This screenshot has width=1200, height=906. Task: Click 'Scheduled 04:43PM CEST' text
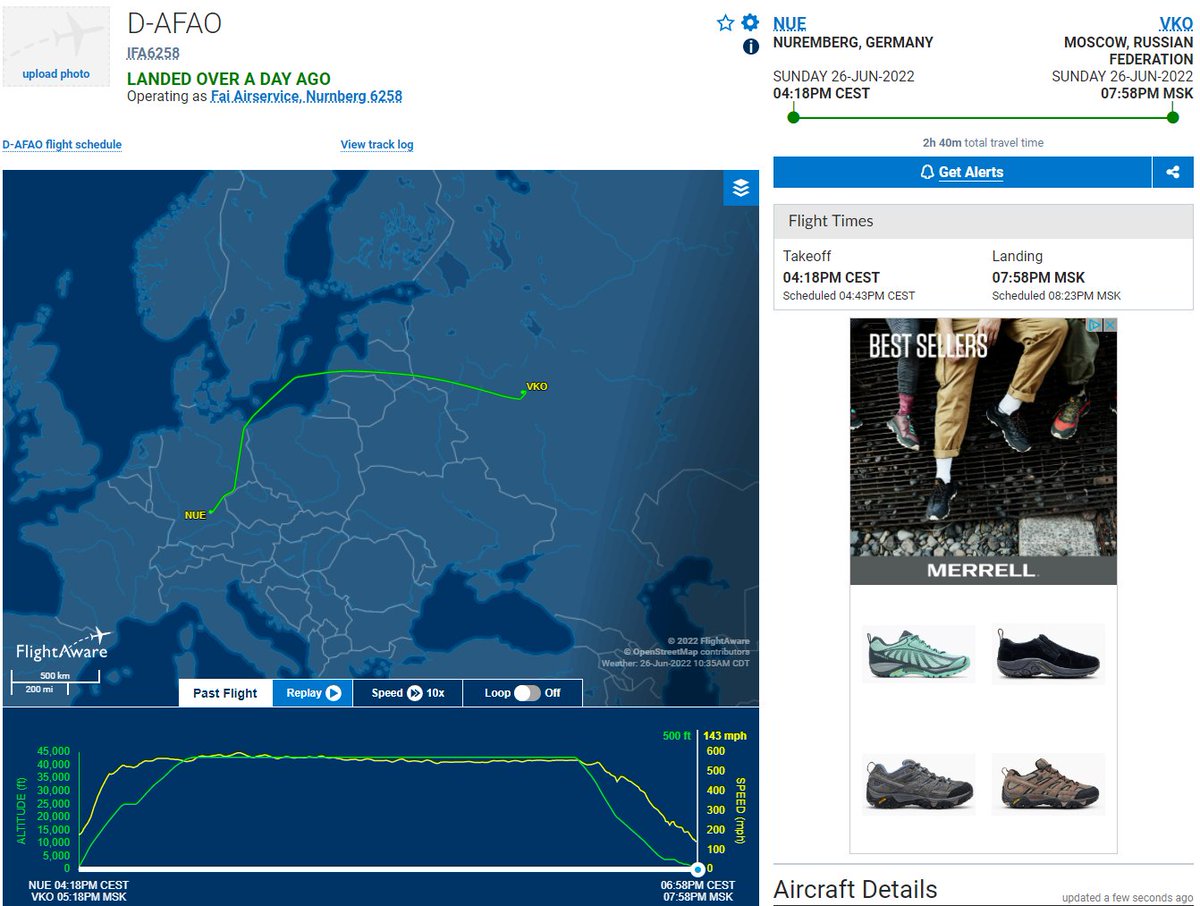pyautogui.click(x=849, y=296)
